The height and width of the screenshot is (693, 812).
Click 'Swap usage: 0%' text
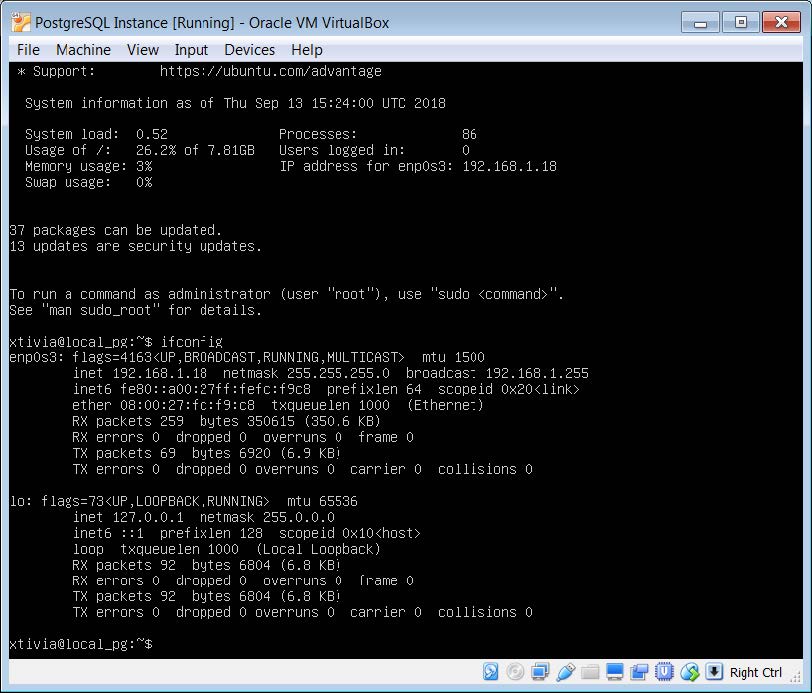[89, 182]
